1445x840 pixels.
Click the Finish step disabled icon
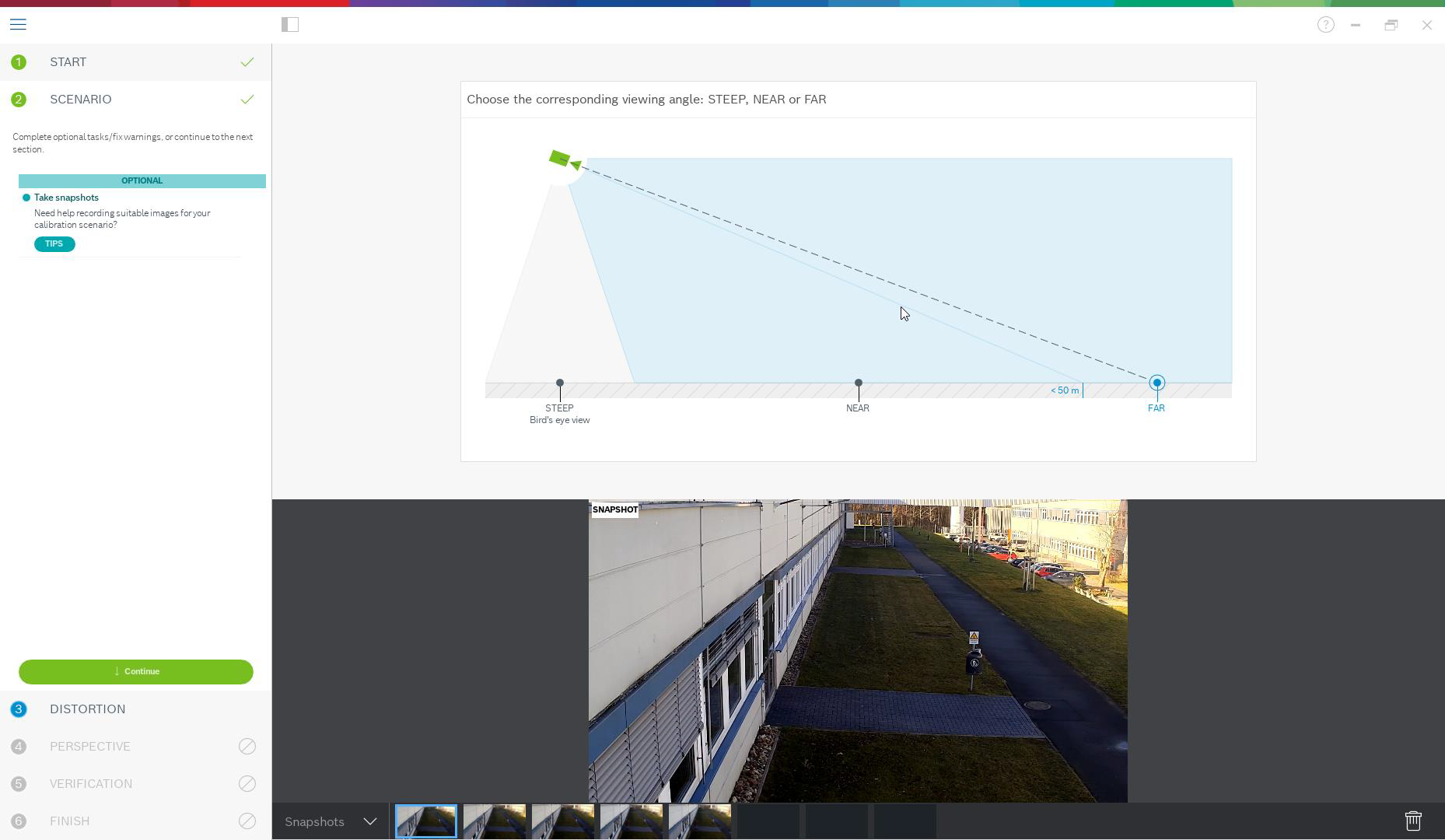247,821
